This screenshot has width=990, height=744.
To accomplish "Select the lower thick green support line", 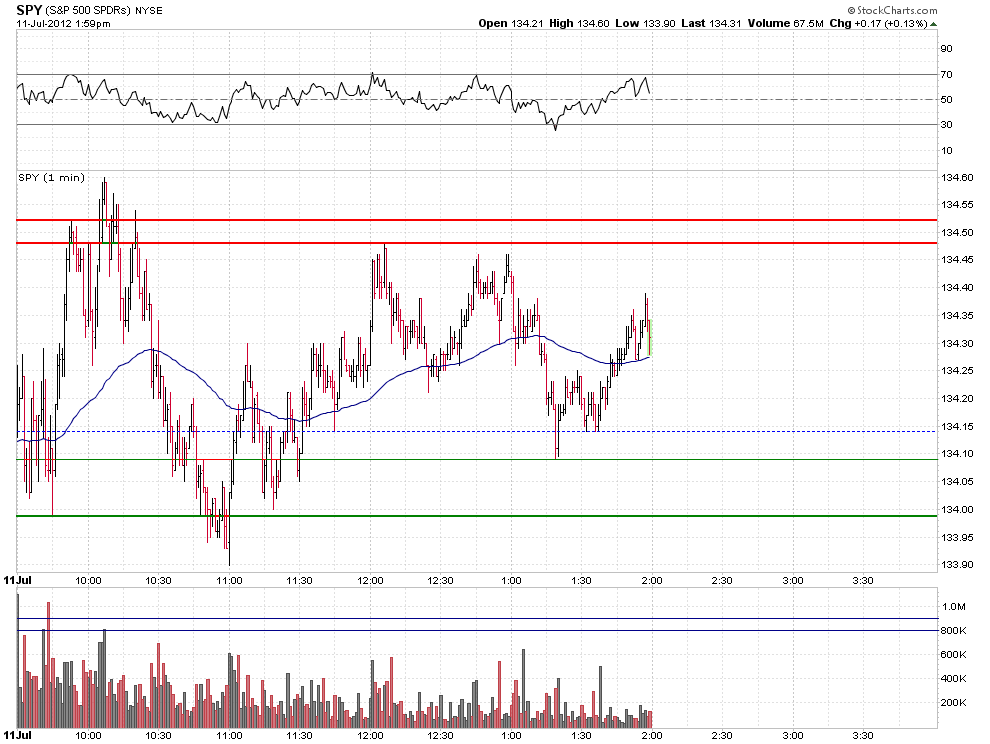I will [477, 516].
